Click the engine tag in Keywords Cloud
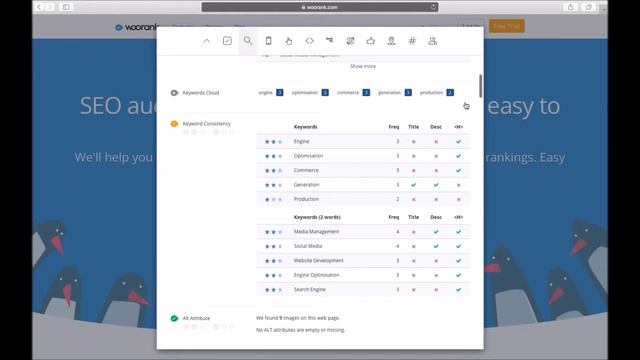The height and width of the screenshot is (360, 640). pos(271,93)
